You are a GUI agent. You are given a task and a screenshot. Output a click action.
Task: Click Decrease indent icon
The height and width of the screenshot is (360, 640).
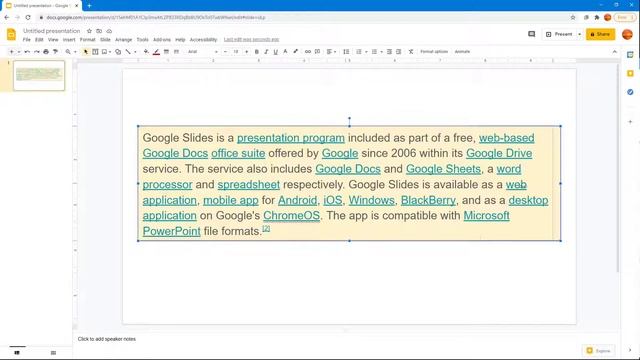389,52
